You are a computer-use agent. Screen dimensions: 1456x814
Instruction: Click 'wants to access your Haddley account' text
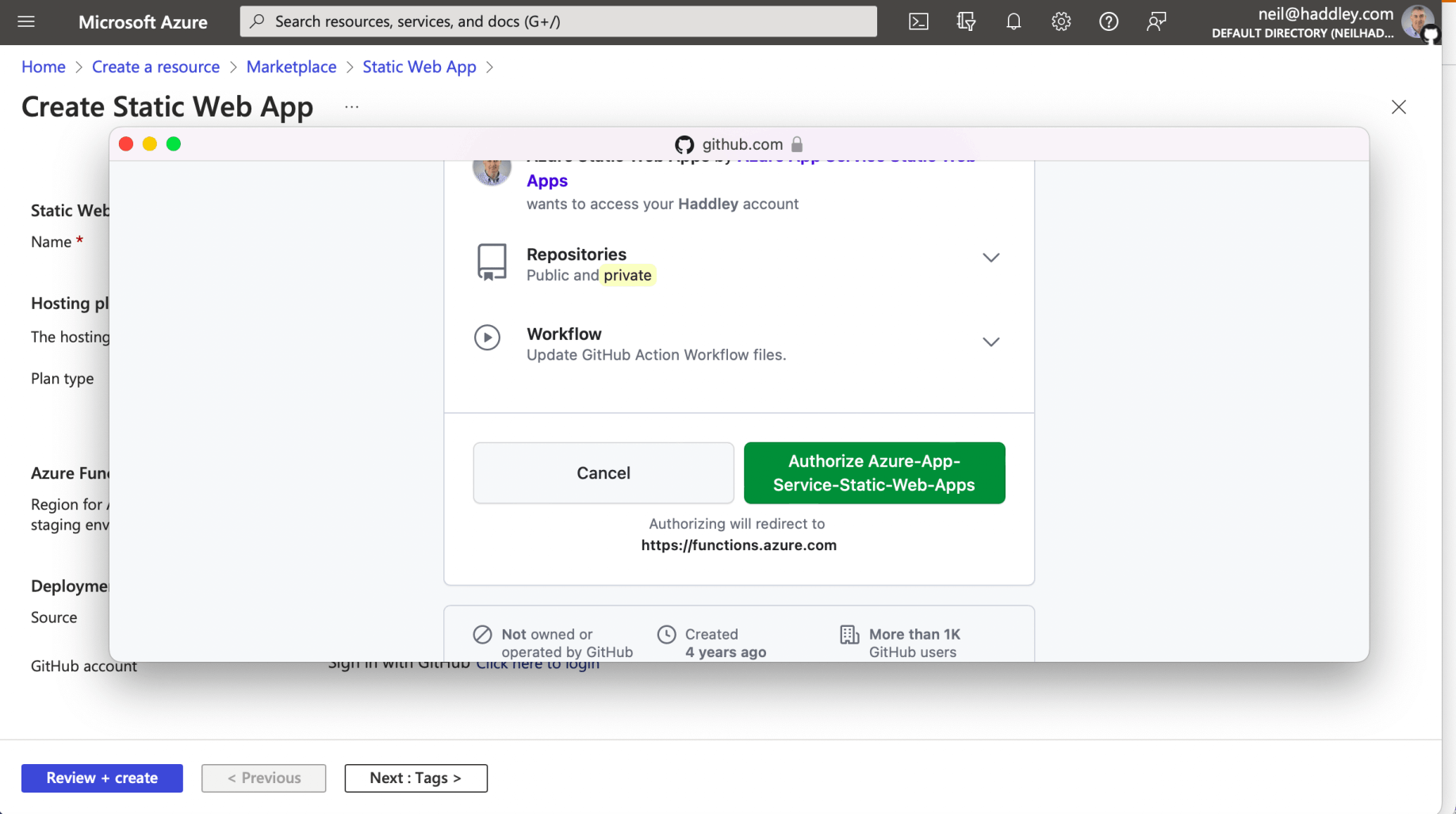[x=662, y=204]
